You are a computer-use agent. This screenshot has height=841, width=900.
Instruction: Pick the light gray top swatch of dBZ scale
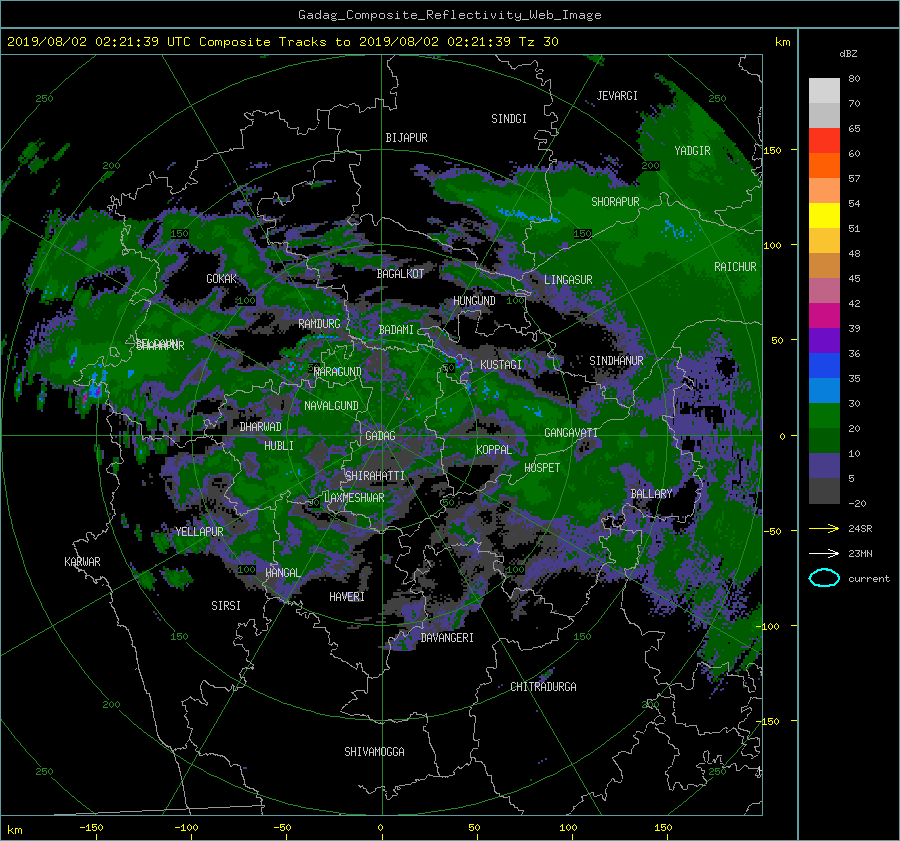(824, 90)
